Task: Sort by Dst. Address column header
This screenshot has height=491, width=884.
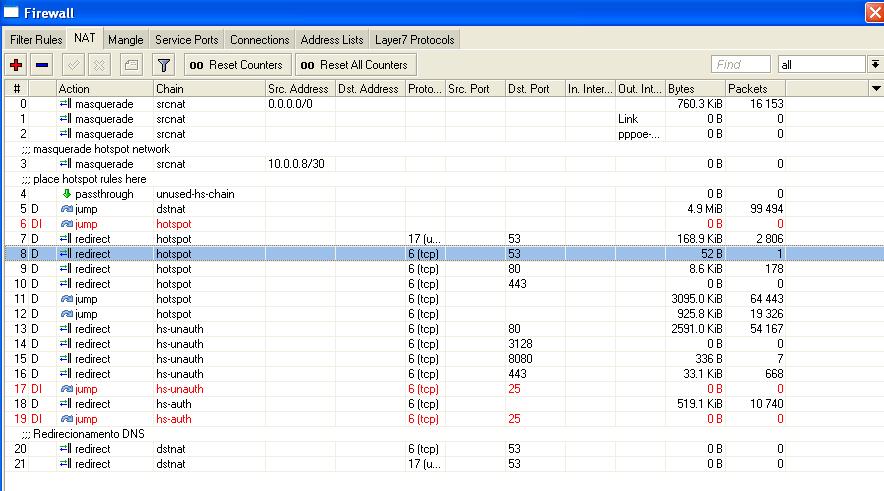Action: point(370,89)
